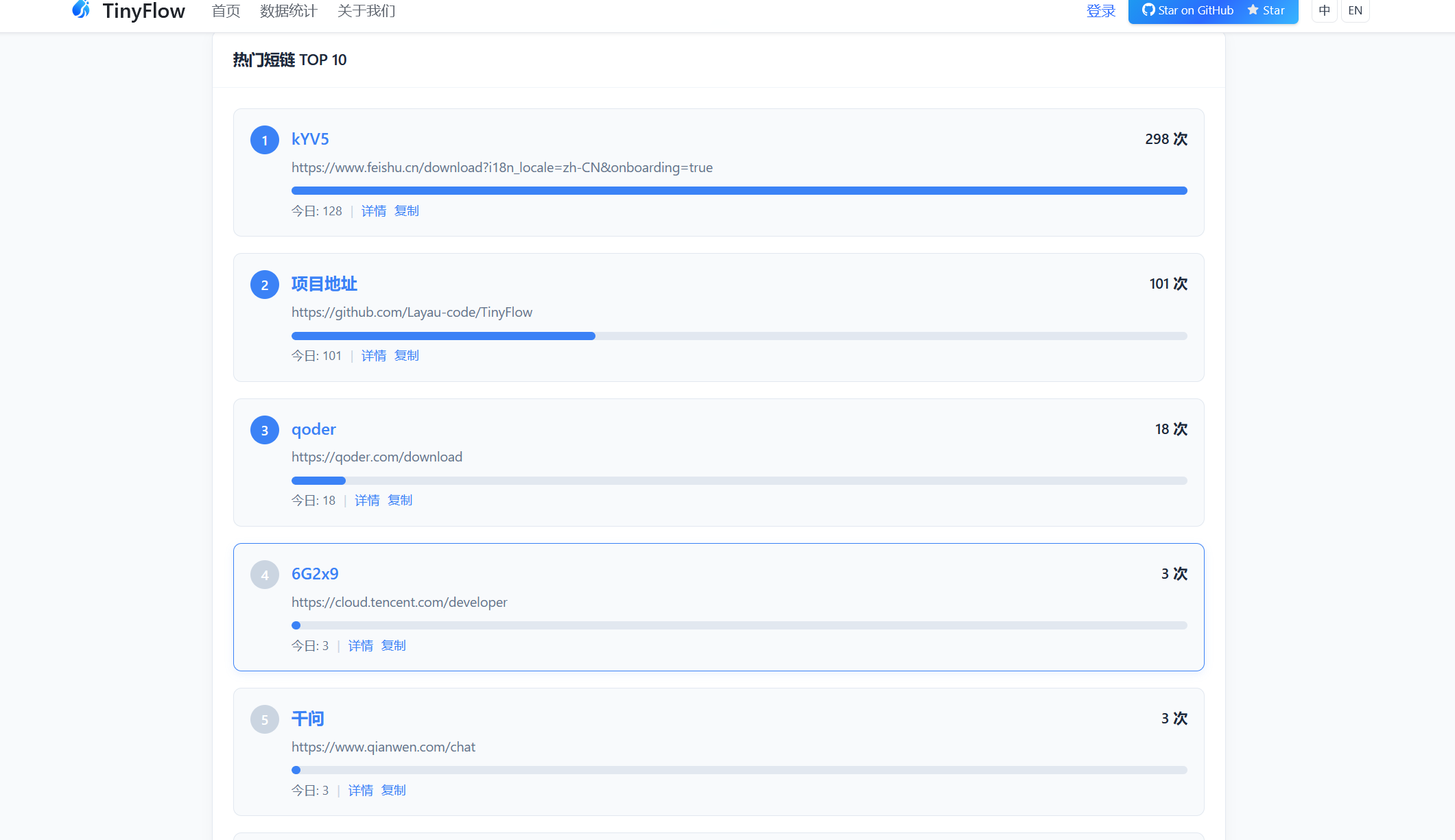Open the 登录 login link
The height and width of the screenshot is (840, 1455).
(x=1101, y=11)
